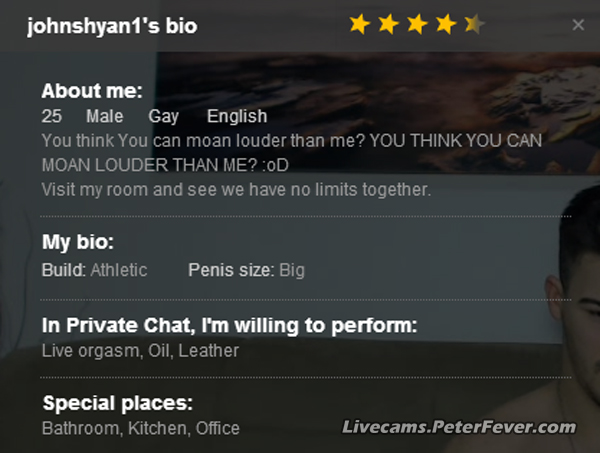Screen dimensions: 600x453
Task: Click the fifth half-filled rating star
Action: tap(474, 25)
